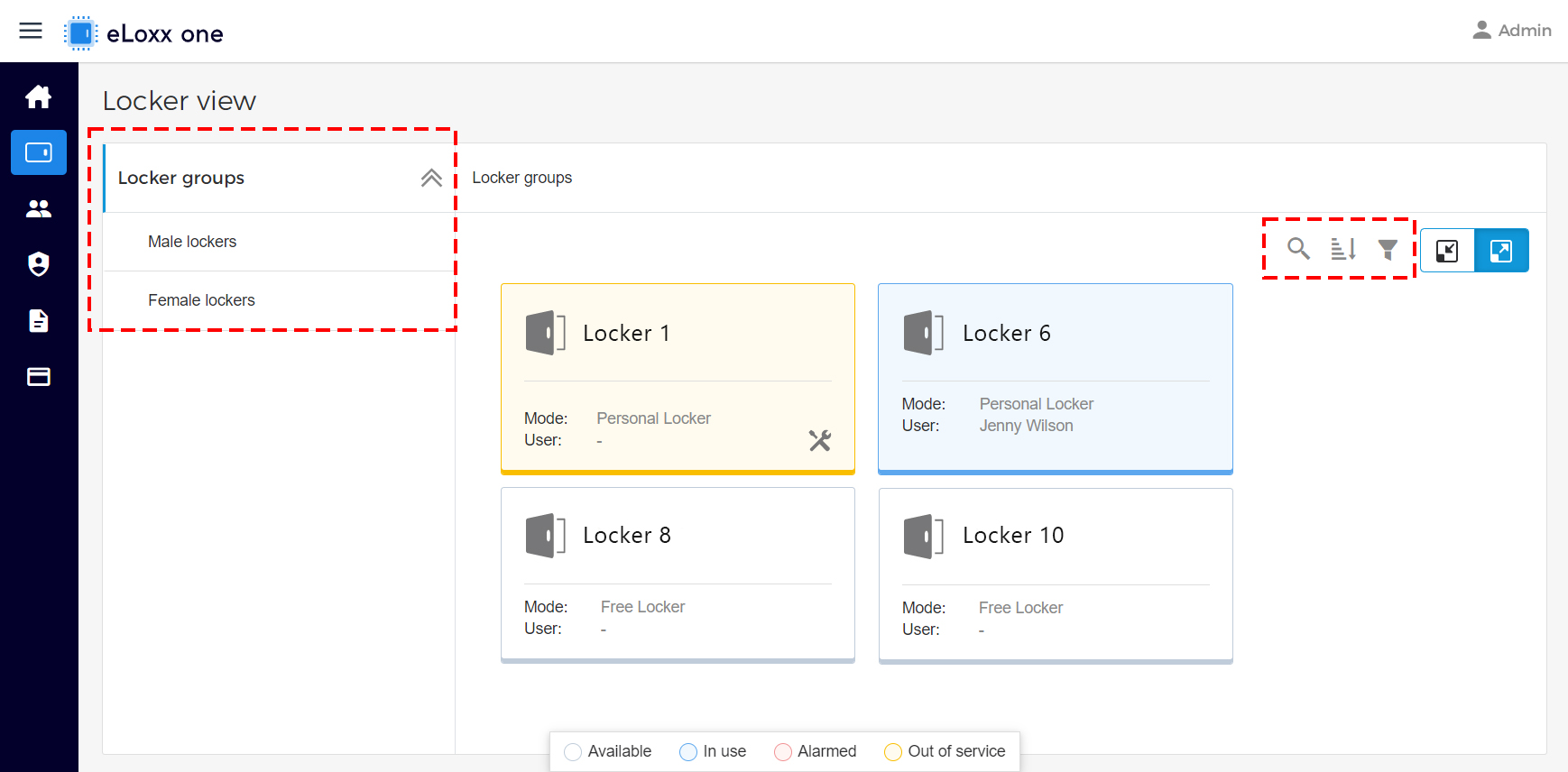Screen dimensions: 1568x772
Task: Open the Locker 8 card
Action: click(x=678, y=575)
